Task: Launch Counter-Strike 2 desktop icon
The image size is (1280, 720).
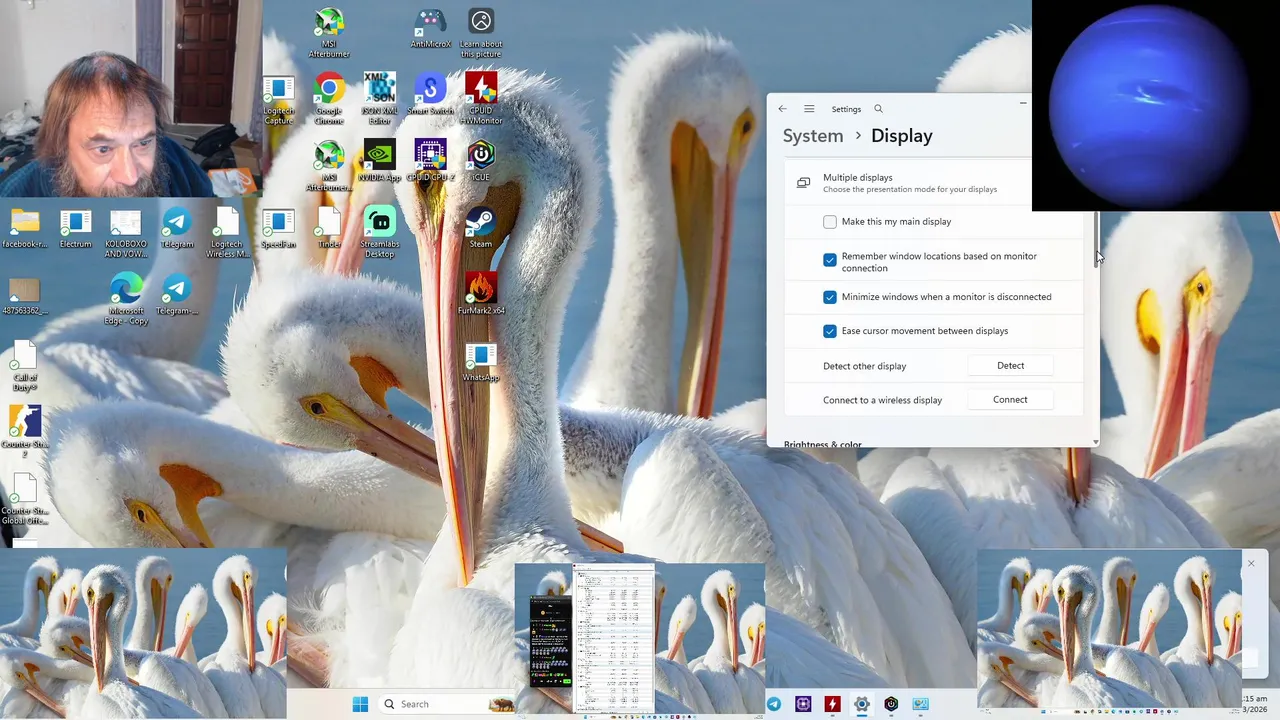Action: click(x=25, y=431)
